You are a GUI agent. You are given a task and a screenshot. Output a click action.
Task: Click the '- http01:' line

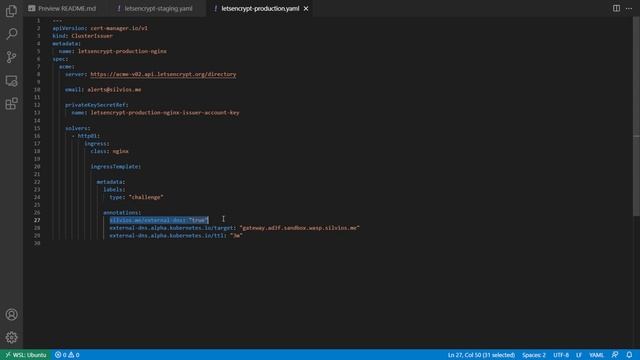tap(86, 136)
